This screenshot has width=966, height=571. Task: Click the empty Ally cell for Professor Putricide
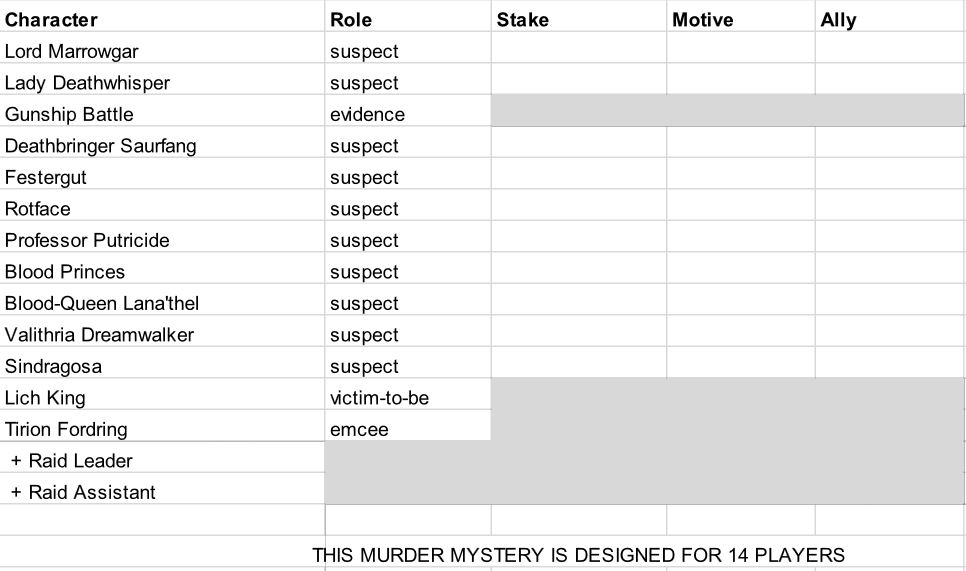click(x=889, y=240)
